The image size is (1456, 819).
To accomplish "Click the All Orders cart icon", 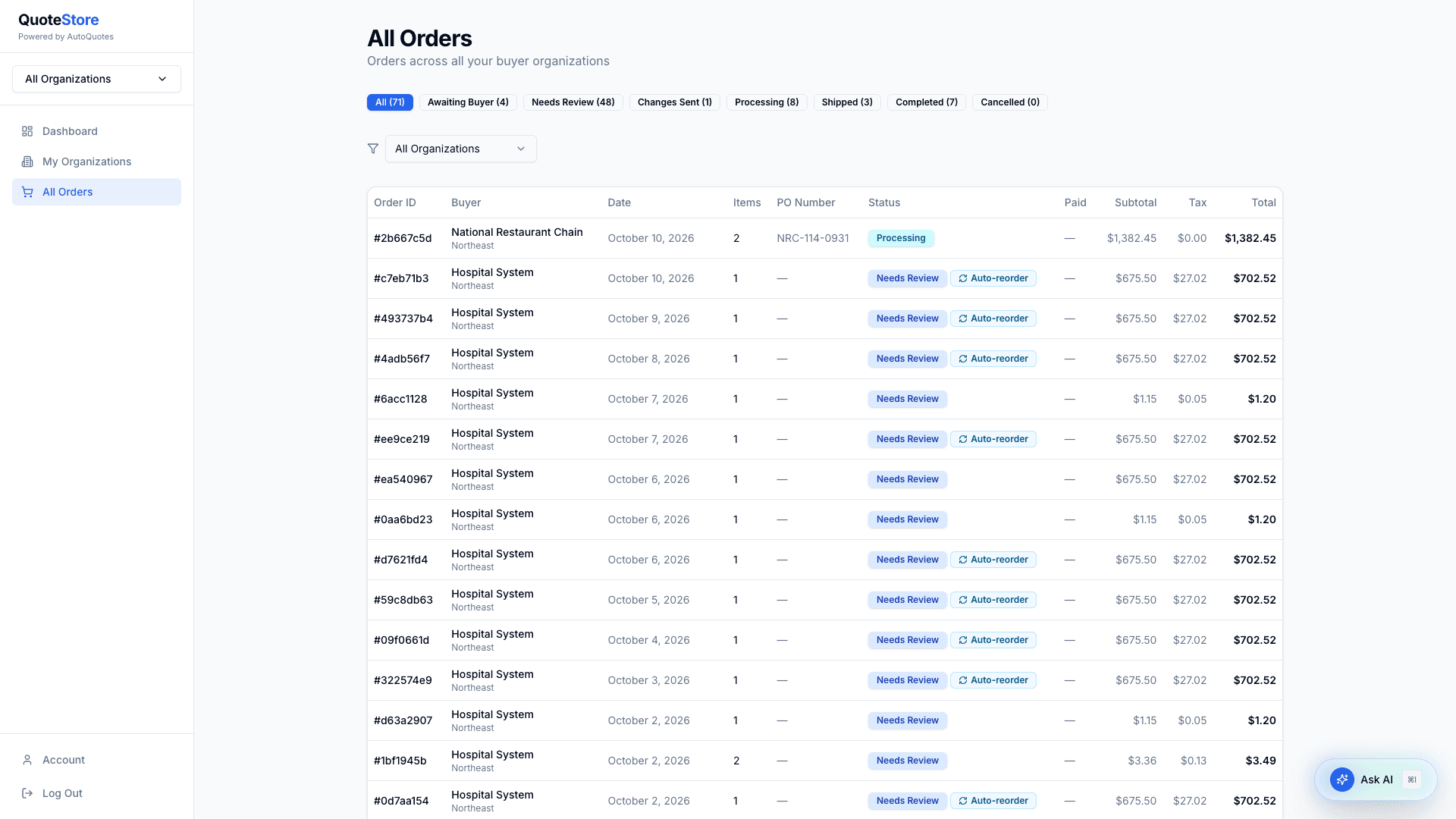I will point(27,192).
